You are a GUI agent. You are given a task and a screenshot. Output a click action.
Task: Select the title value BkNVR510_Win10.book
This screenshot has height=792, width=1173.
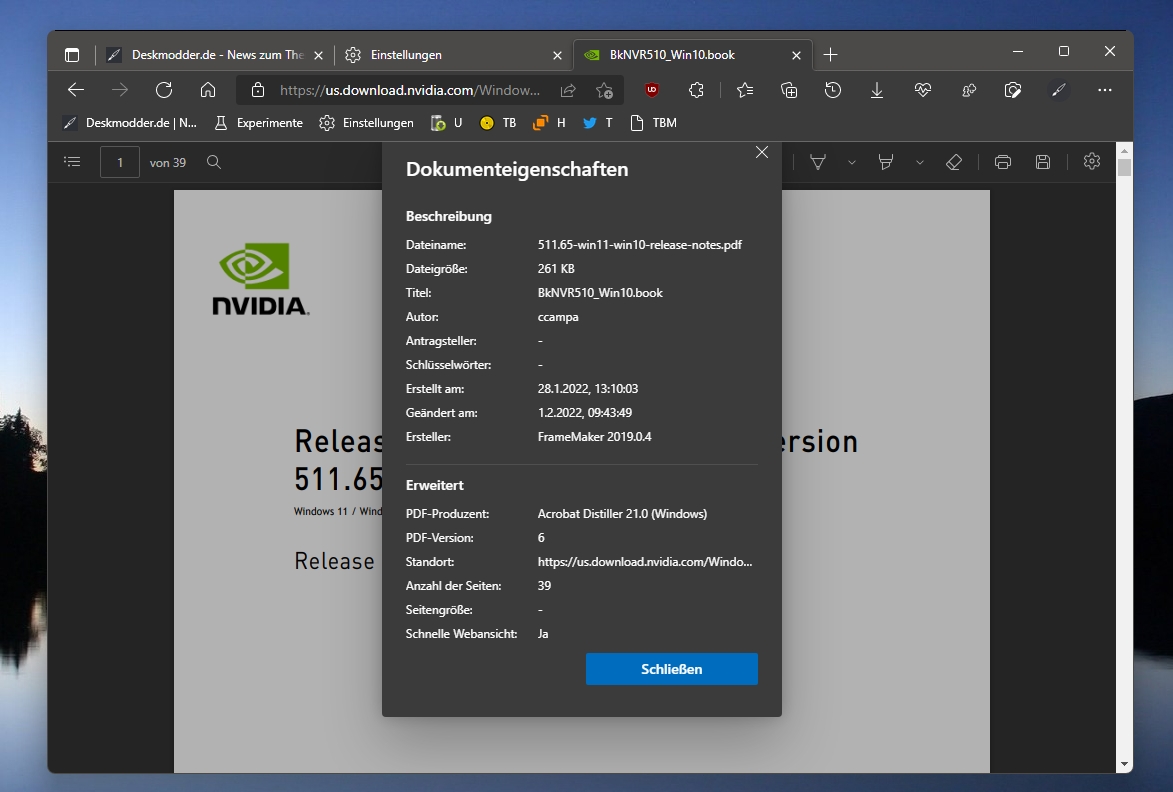click(600, 292)
